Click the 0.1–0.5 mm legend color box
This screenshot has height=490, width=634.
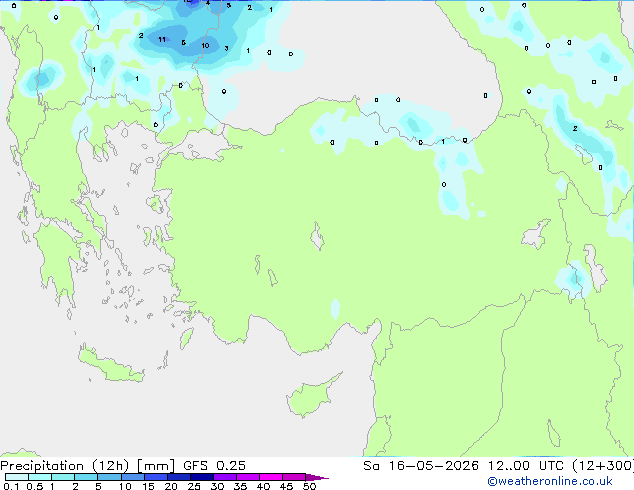pos(17,477)
